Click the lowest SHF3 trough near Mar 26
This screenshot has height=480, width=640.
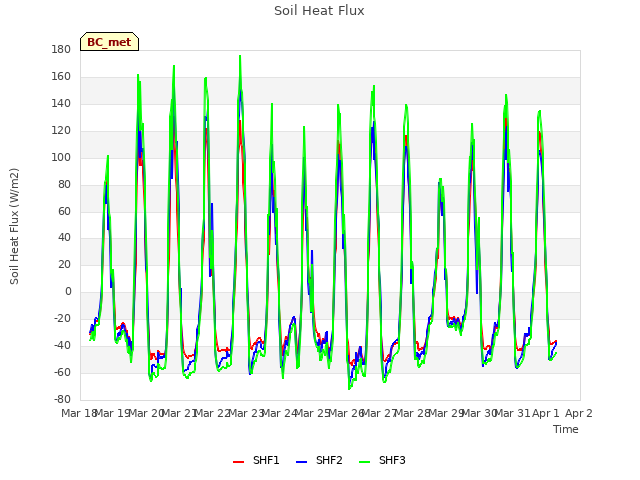tap(349, 389)
